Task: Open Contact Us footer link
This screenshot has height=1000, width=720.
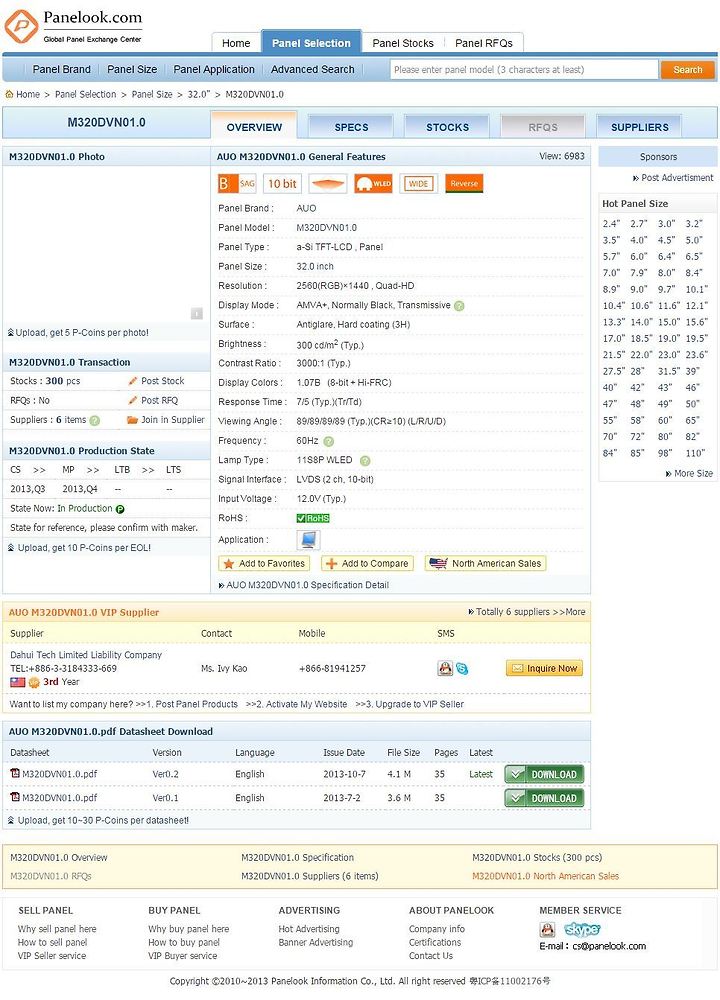Action: click(x=431, y=956)
